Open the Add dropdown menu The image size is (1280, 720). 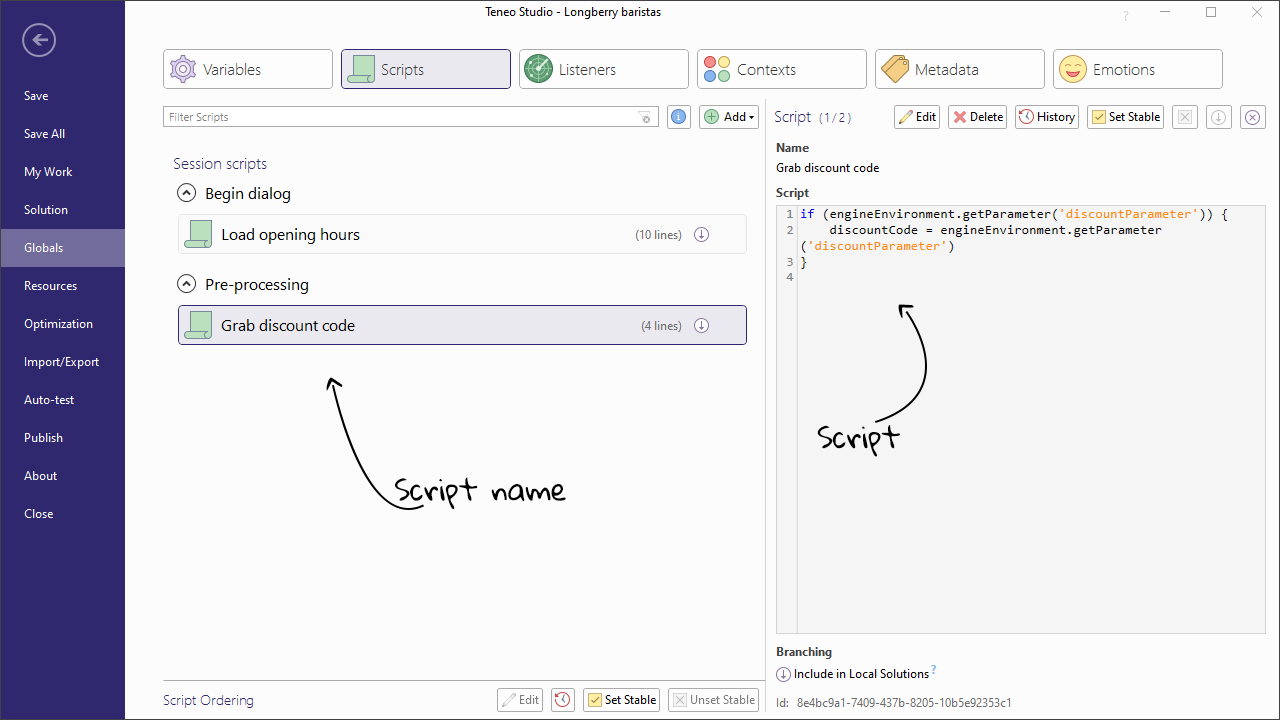[x=729, y=117]
